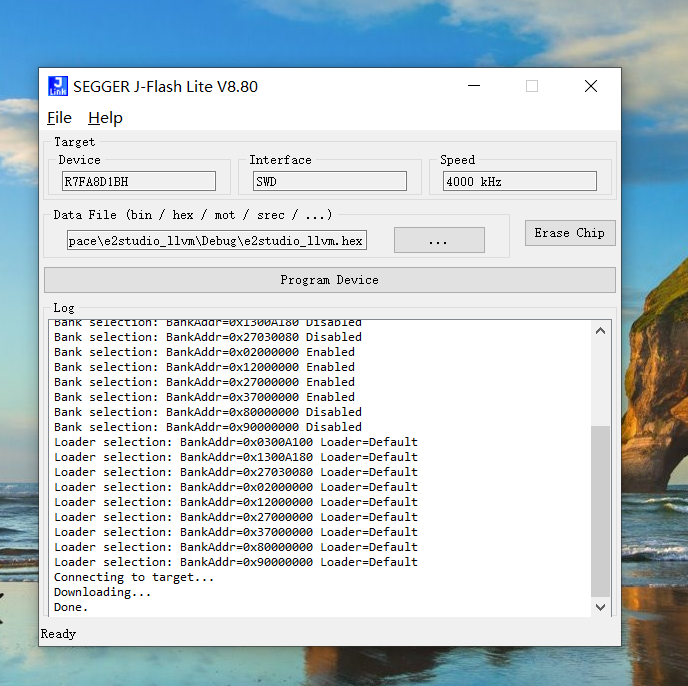This screenshot has height=686, width=688.
Task: Click log line 'Bank selection: BankAddr=0x27030080 Disabled'
Action: click(x=208, y=337)
